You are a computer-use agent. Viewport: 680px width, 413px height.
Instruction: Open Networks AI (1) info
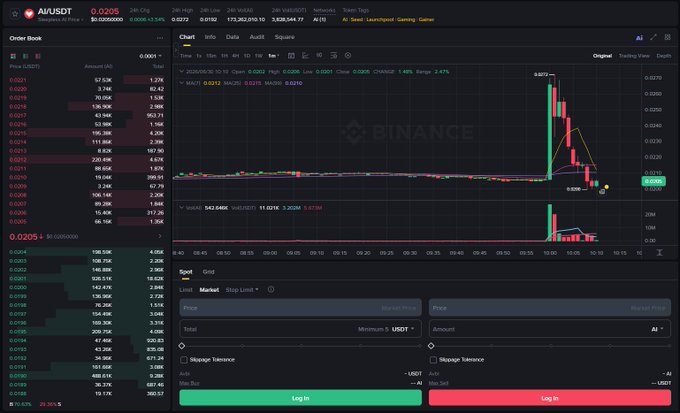click(x=320, y=20)
